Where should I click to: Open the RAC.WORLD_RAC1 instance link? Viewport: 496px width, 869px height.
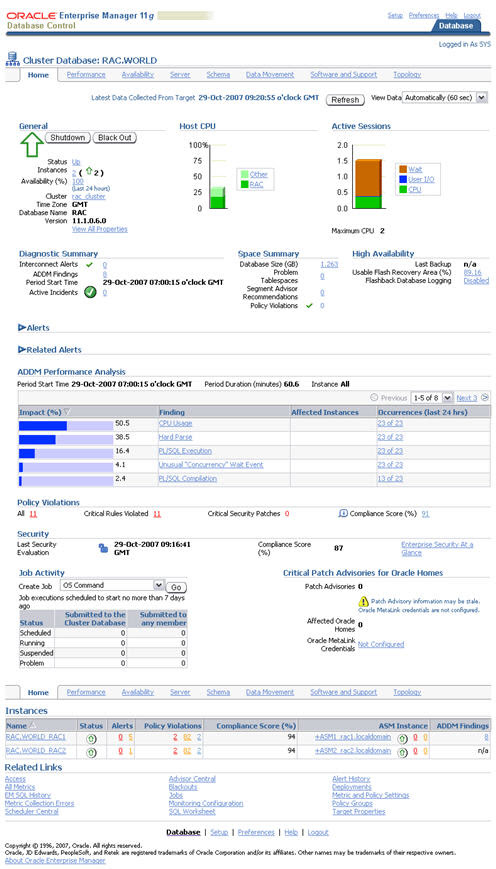35,737
